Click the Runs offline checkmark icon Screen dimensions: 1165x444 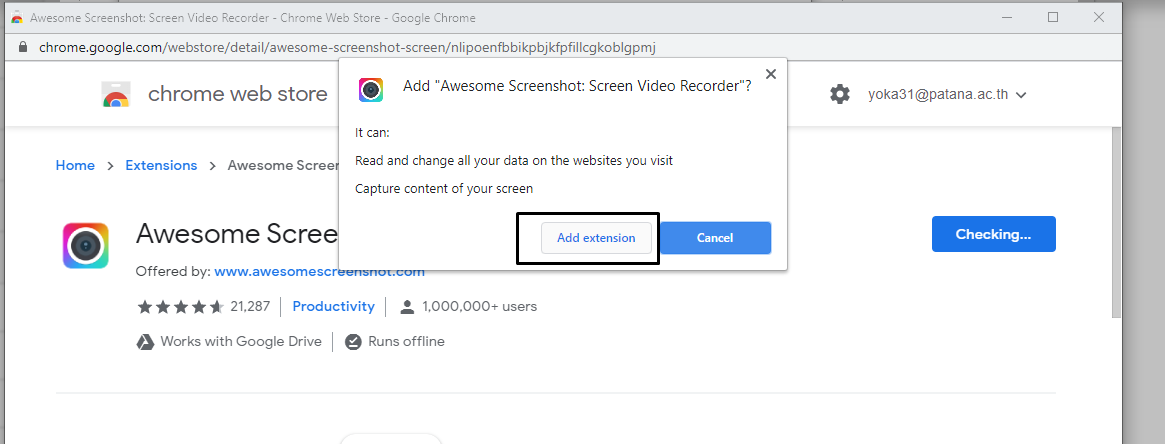point(354,342)
